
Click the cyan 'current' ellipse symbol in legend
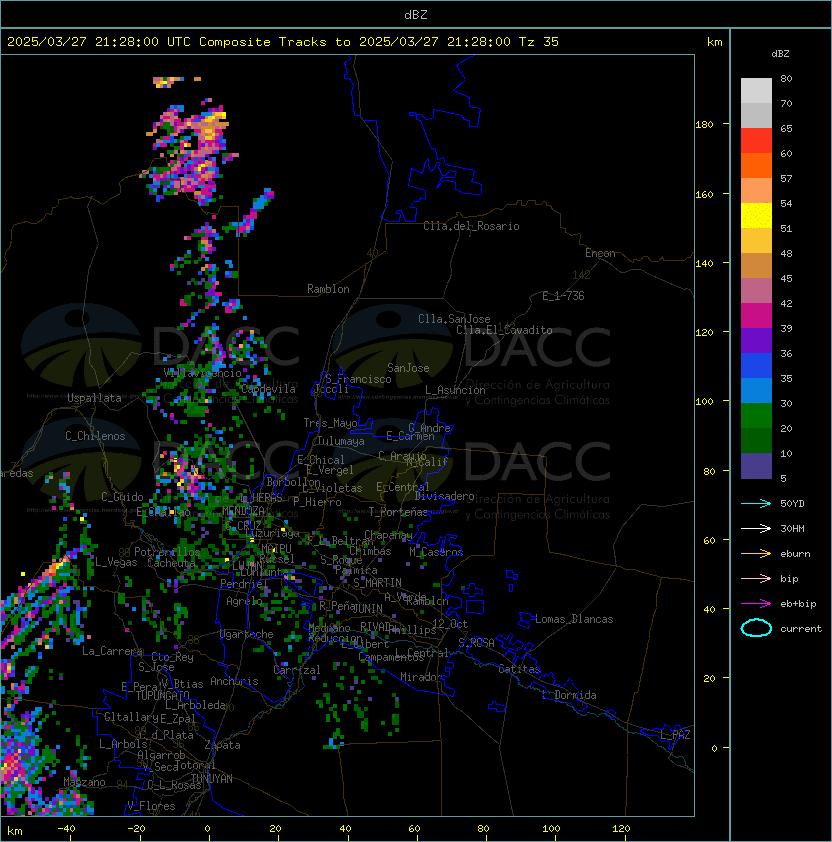[756, 628]
